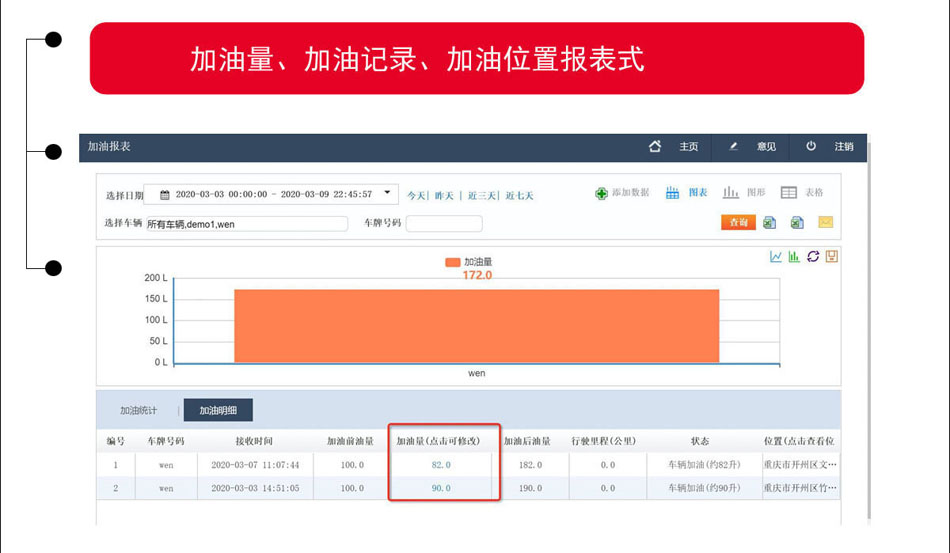Click the 车牌号码 input field
The height and width of the screenshot is (553, 950).
443,224
